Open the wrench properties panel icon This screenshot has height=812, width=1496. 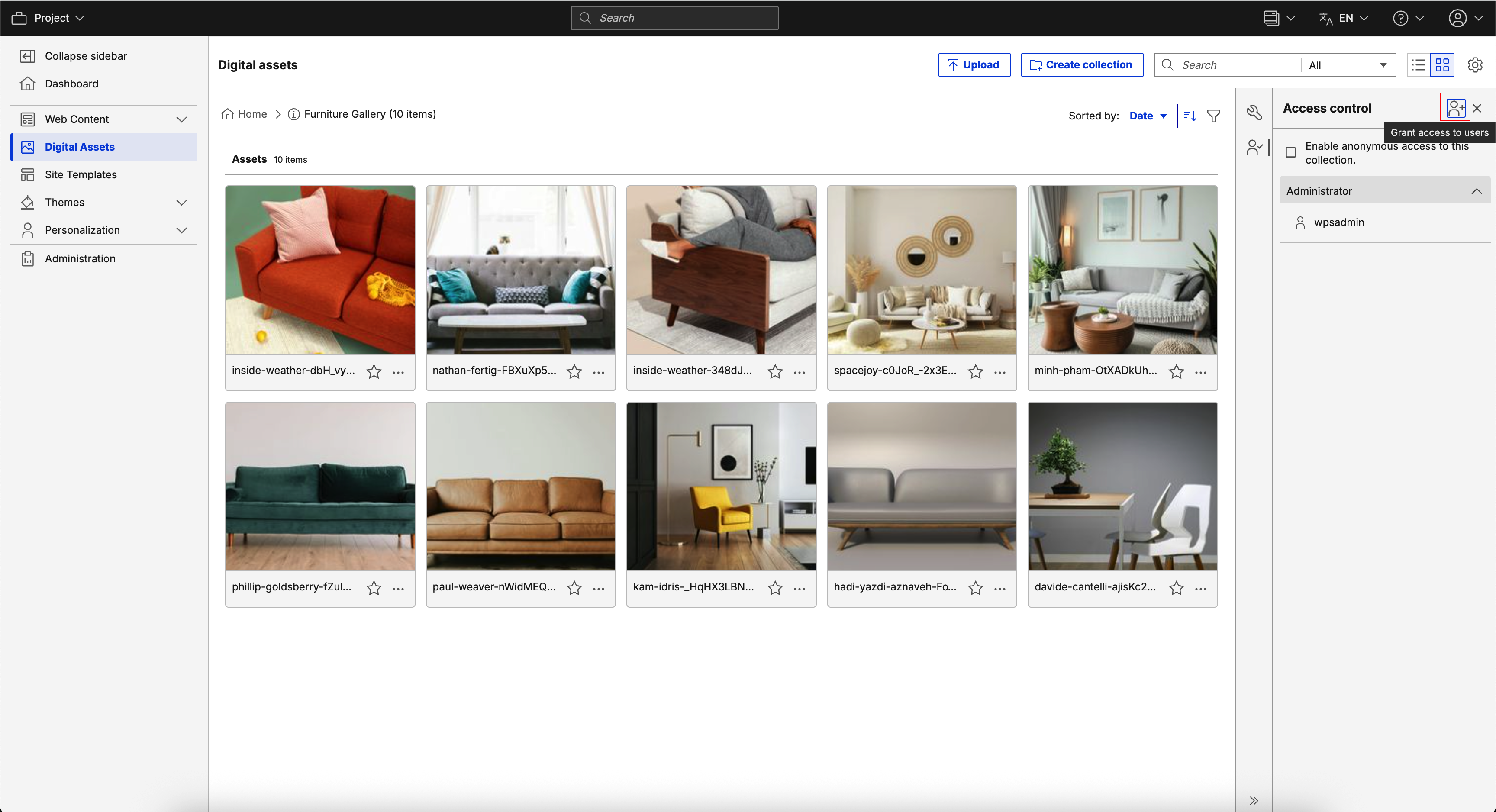[x=1254, y=112]
